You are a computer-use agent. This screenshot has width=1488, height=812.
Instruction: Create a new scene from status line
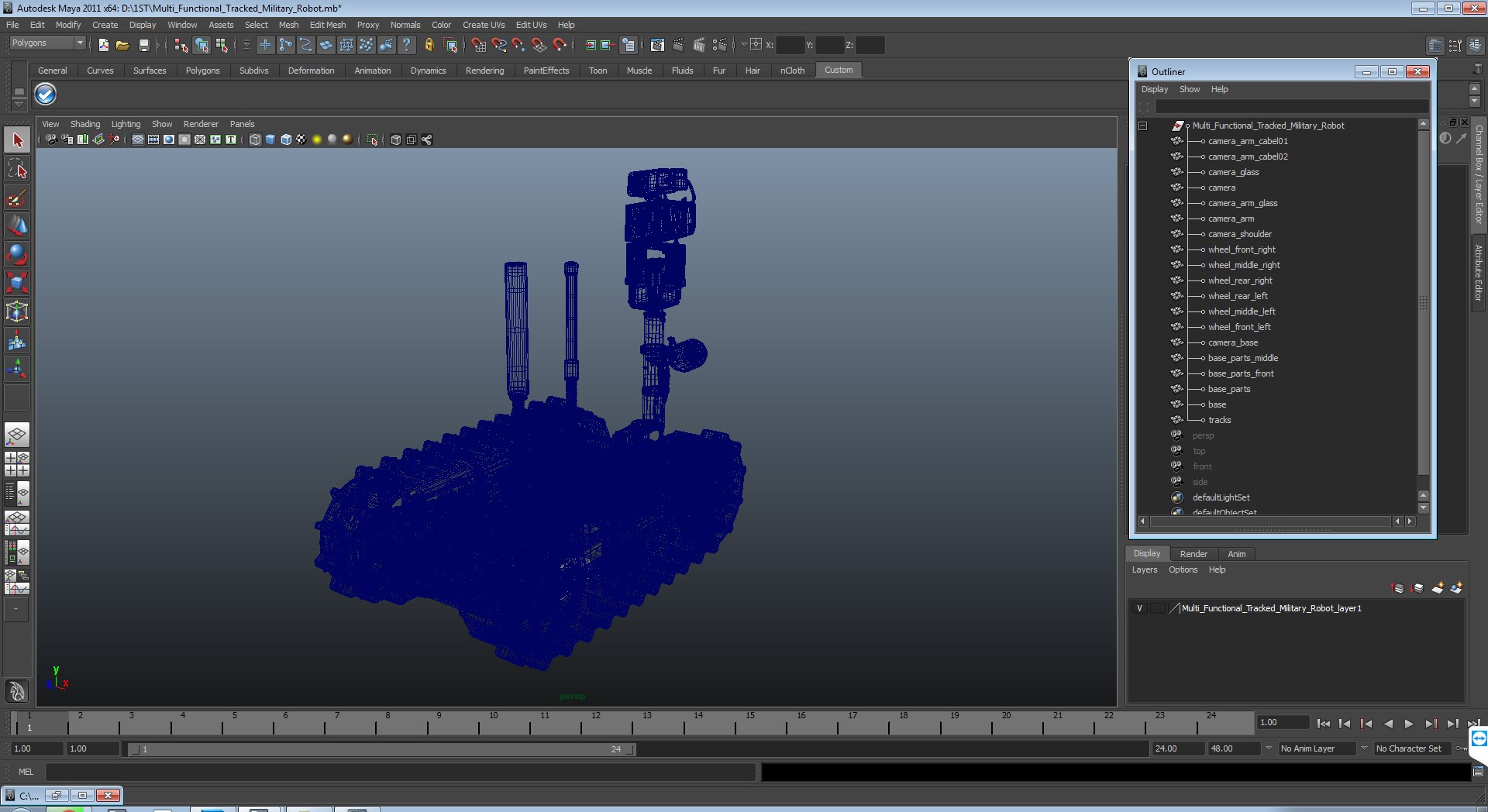click(x=103, y=45)
